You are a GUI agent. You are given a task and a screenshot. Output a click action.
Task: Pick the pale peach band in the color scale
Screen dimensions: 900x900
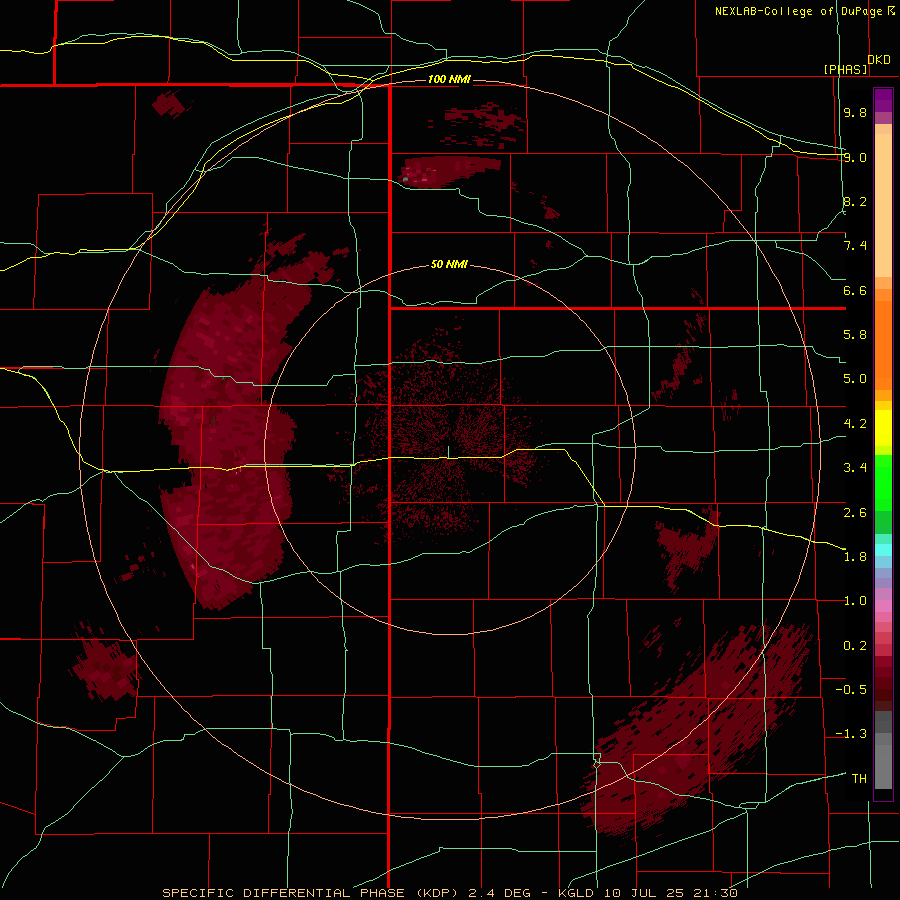(x=883, y=205)
